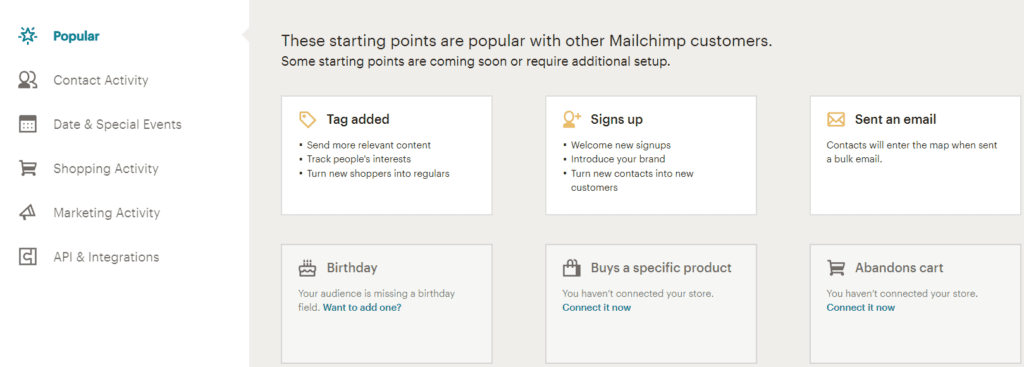
Task: Select the Marketing Activity category
Action: click(106, 213)
